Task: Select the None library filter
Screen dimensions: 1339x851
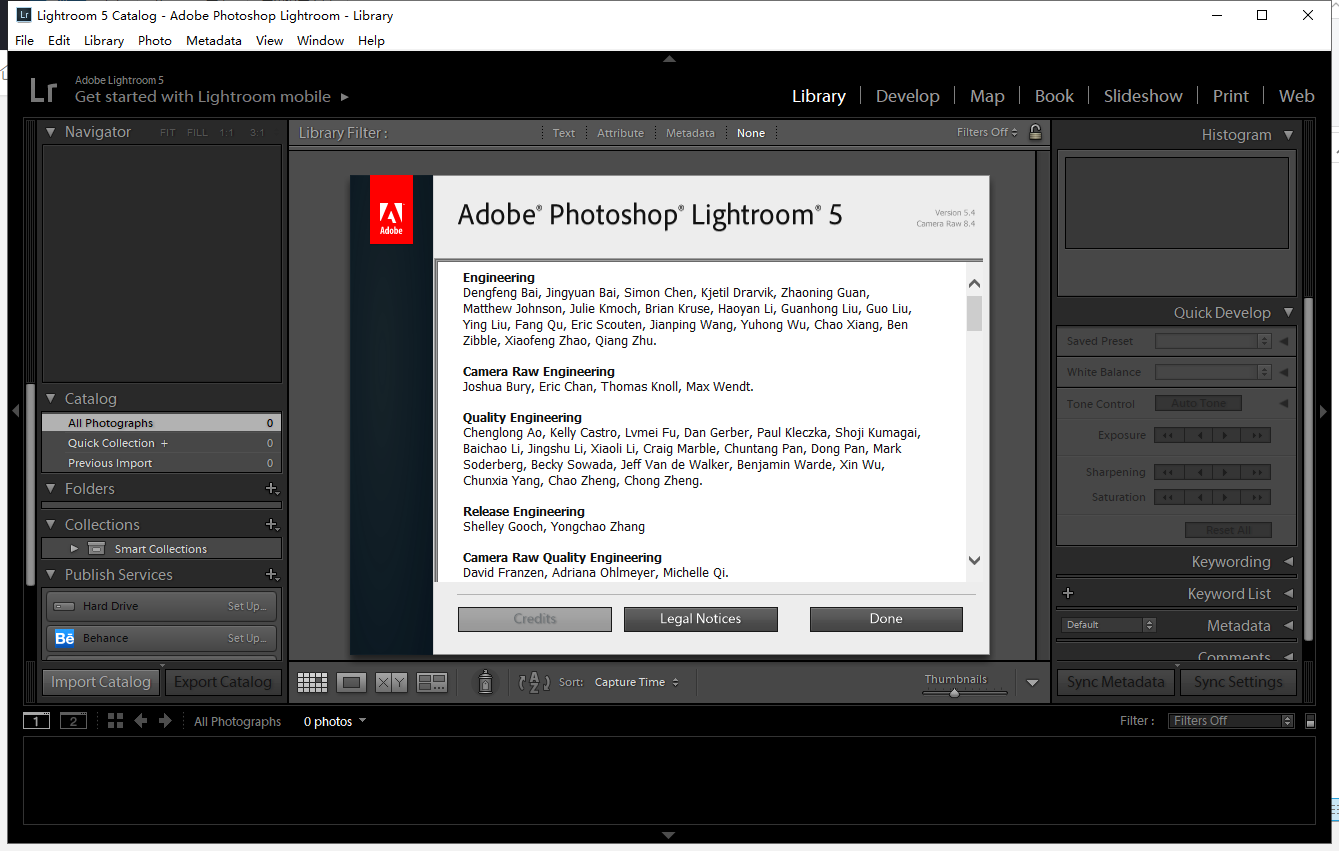Action: click(751, 133)
